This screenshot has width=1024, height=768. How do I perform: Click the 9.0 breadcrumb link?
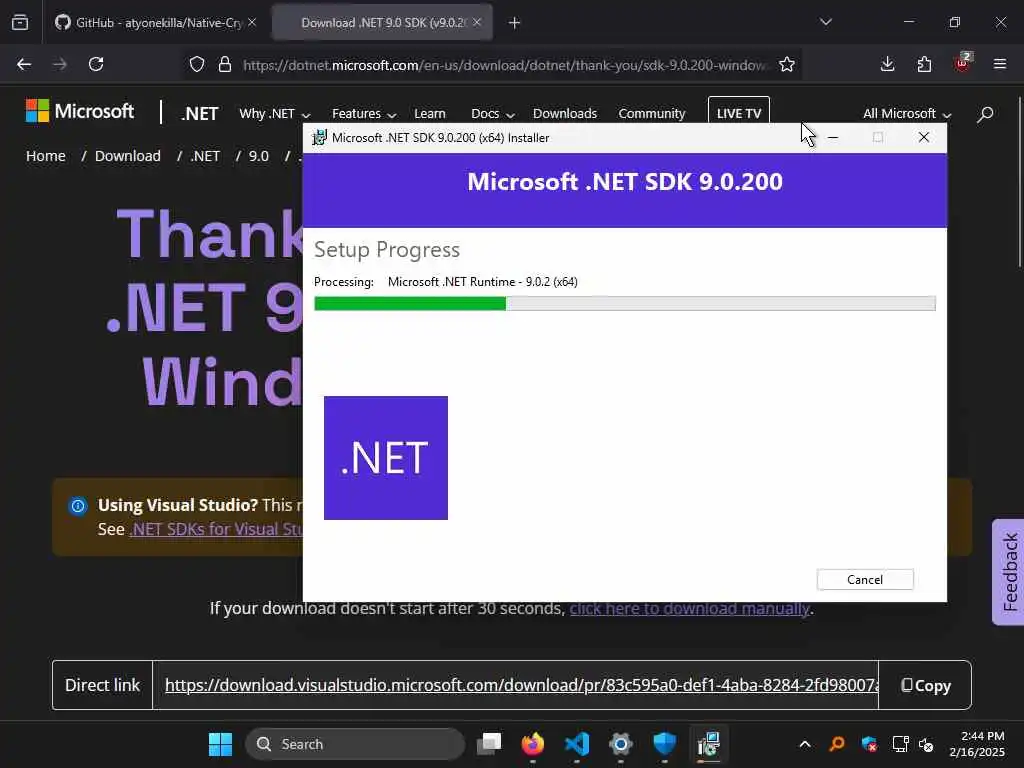point(259,156)
